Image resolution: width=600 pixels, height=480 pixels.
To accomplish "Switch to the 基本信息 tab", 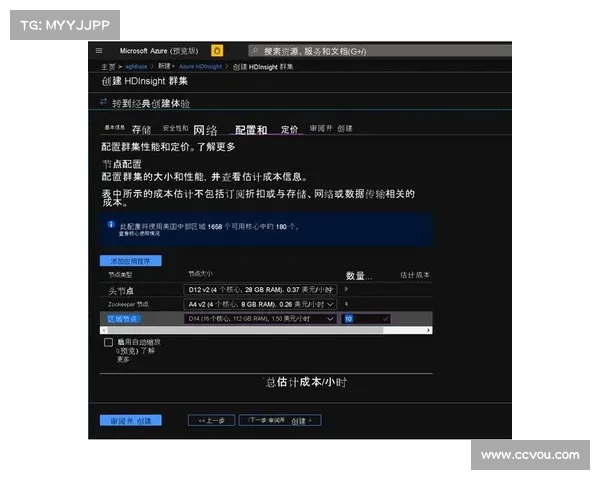I will click(x=115, y=127).
